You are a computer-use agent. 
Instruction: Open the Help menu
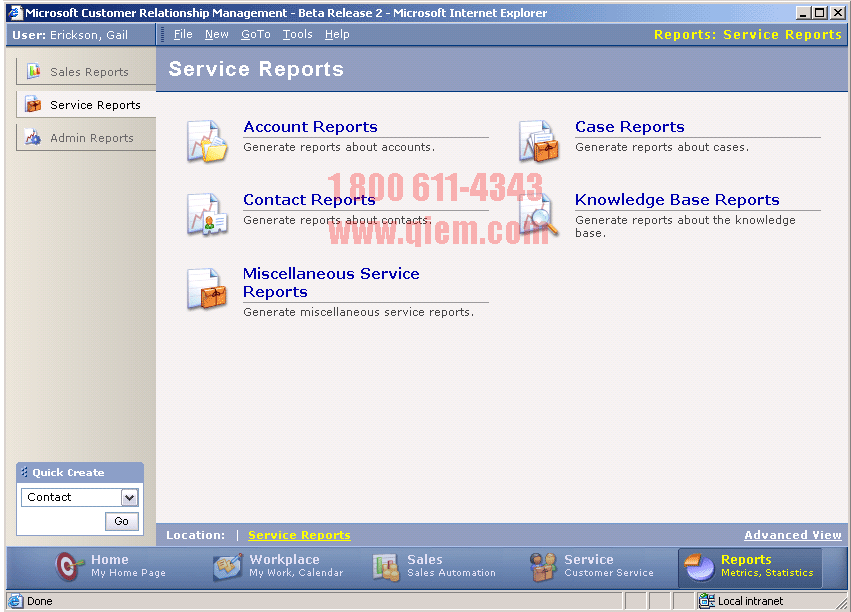tap(337, 34)
